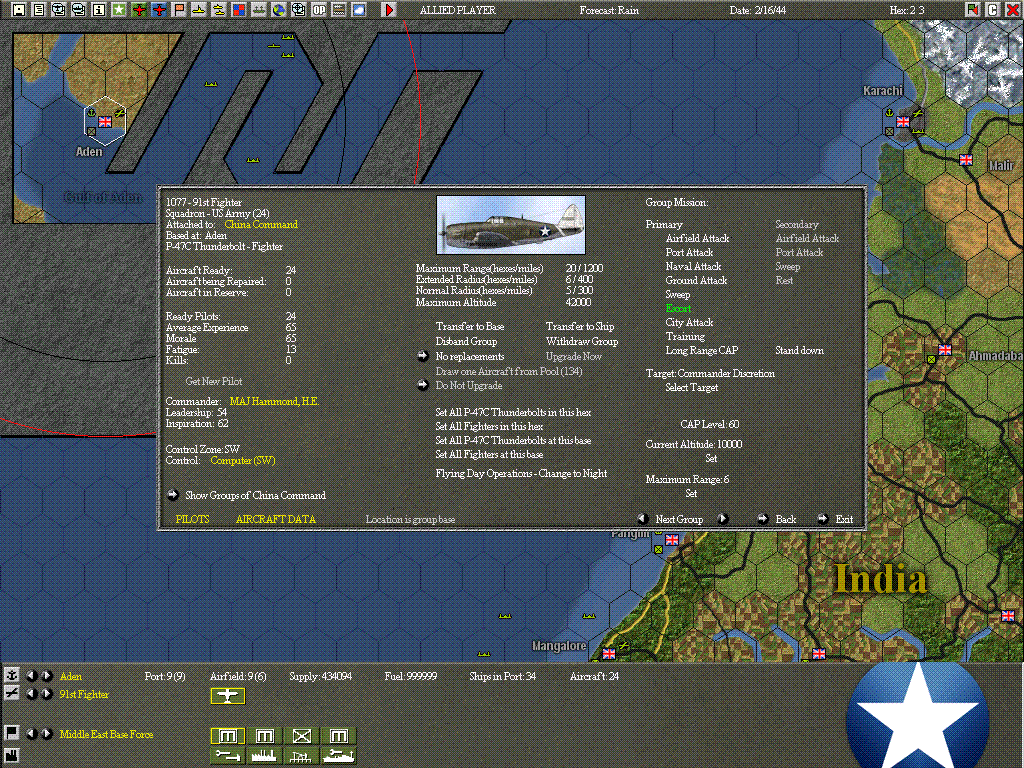Select the highlighted Escort primary mission
The height and width of the screenshot is (768, 1024).
point(678,308)
